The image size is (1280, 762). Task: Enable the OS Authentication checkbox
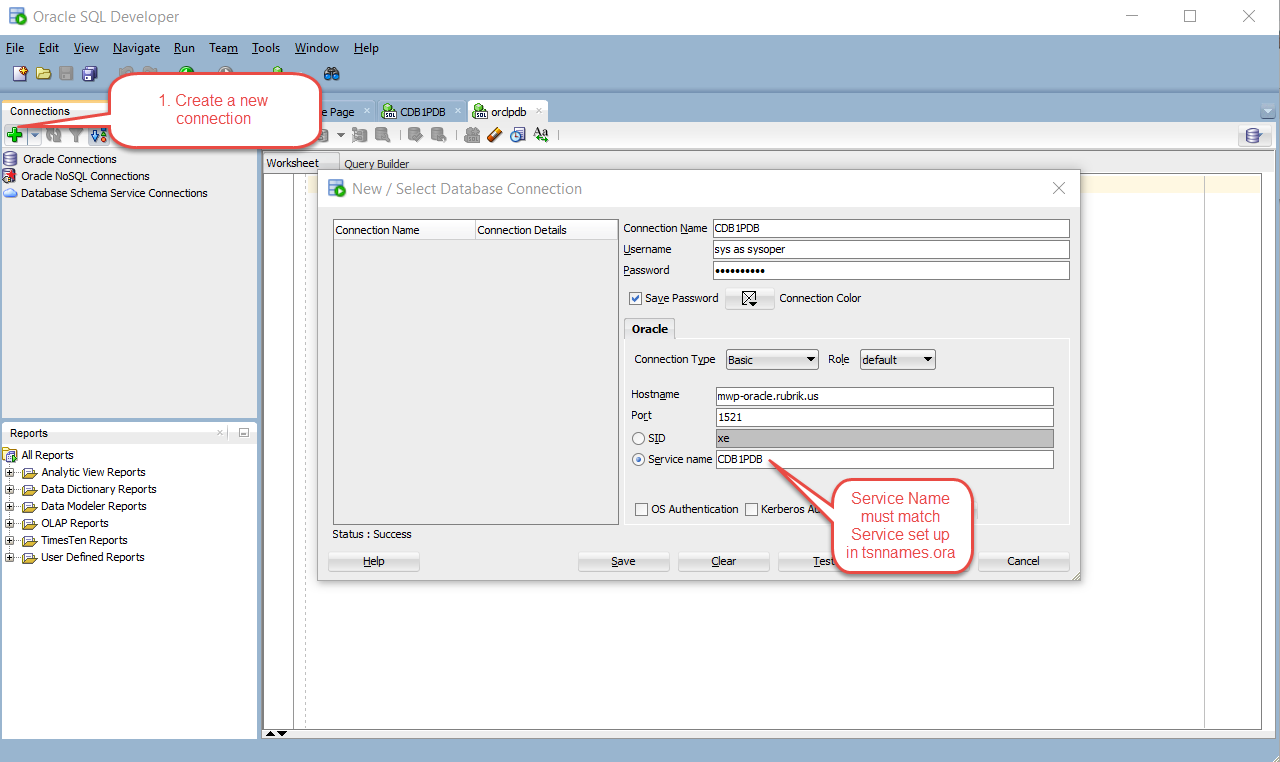pyautogui.click(x=641, y=509)
